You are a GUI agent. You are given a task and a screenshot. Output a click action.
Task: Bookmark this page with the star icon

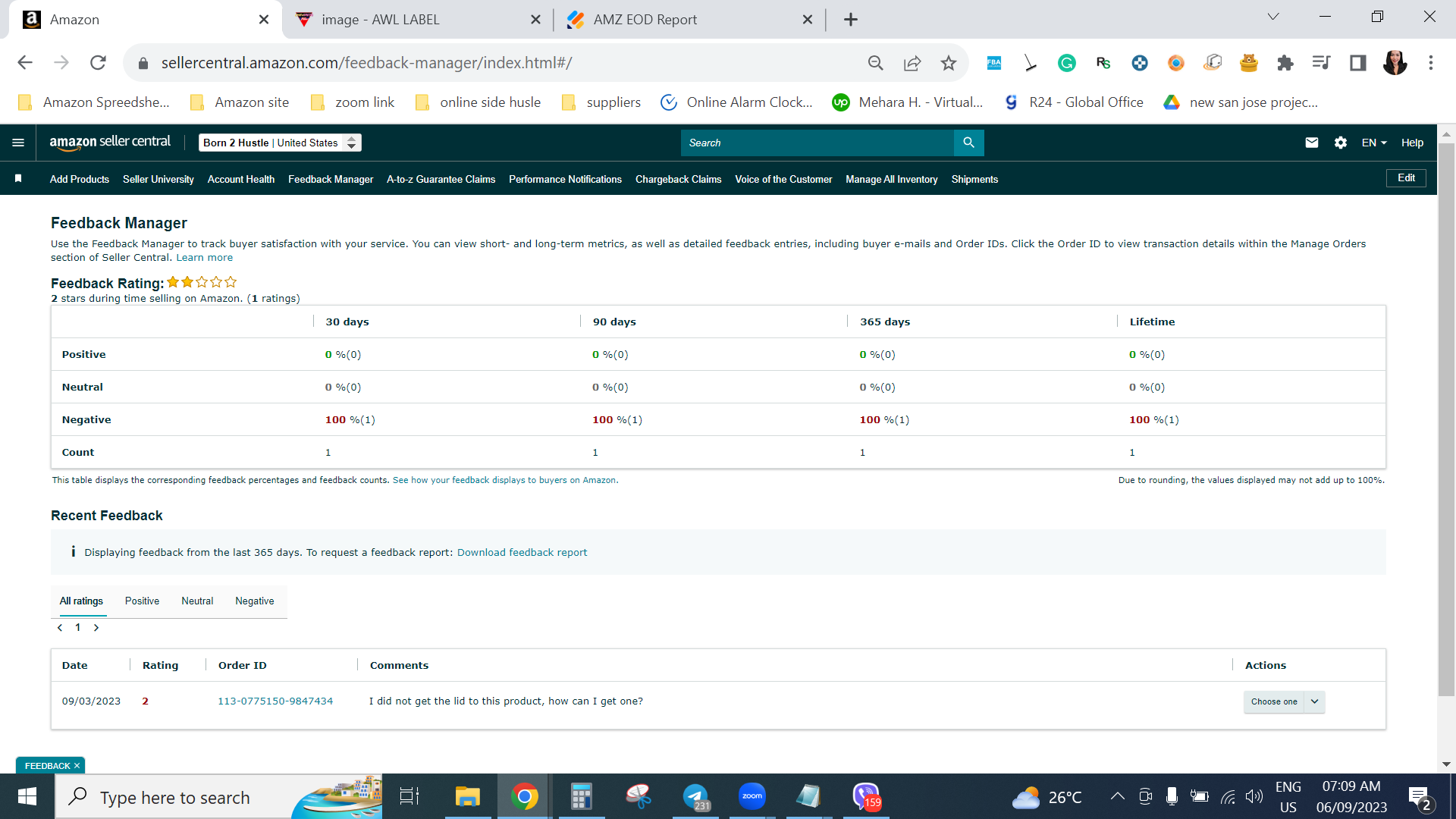pos(949,63)
